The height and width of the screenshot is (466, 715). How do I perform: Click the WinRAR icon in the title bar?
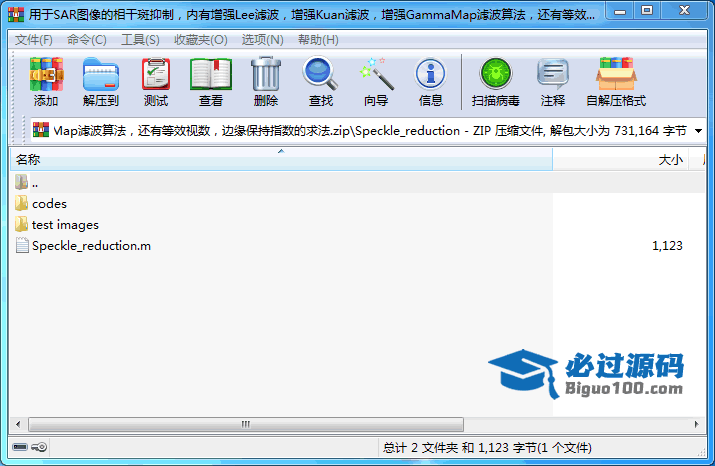(16, 15)
